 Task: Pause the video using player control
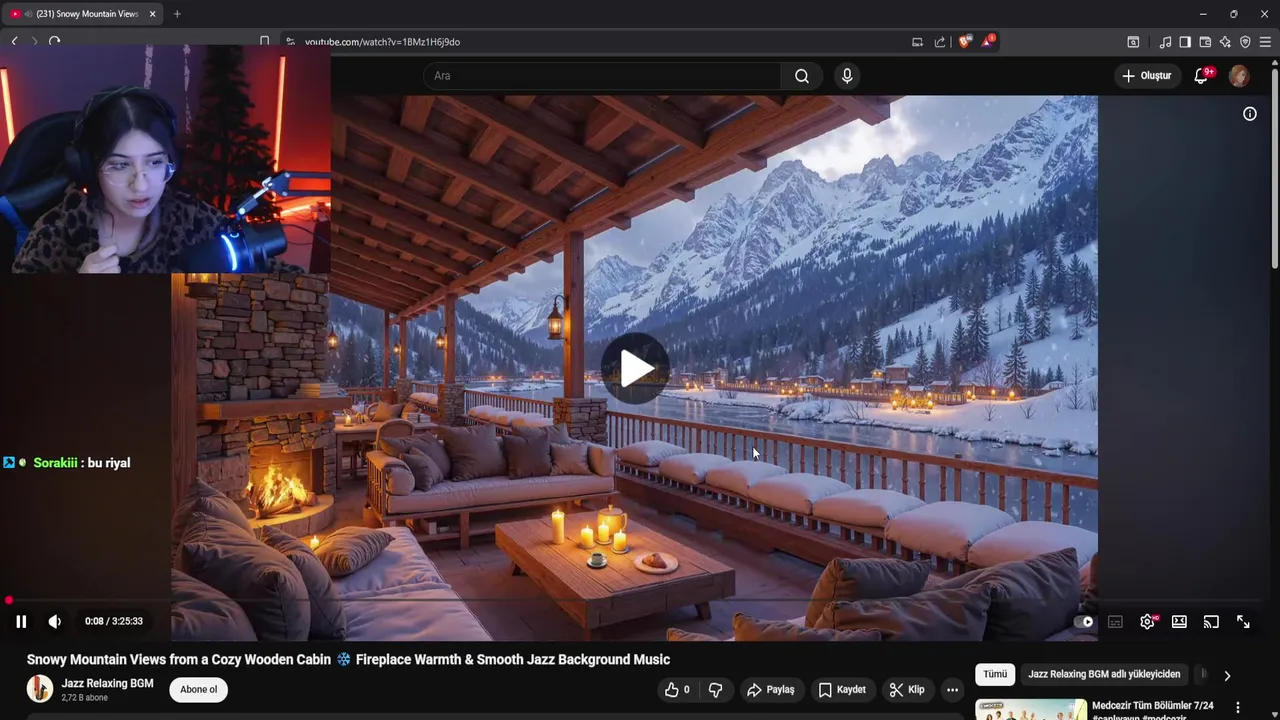21,621
